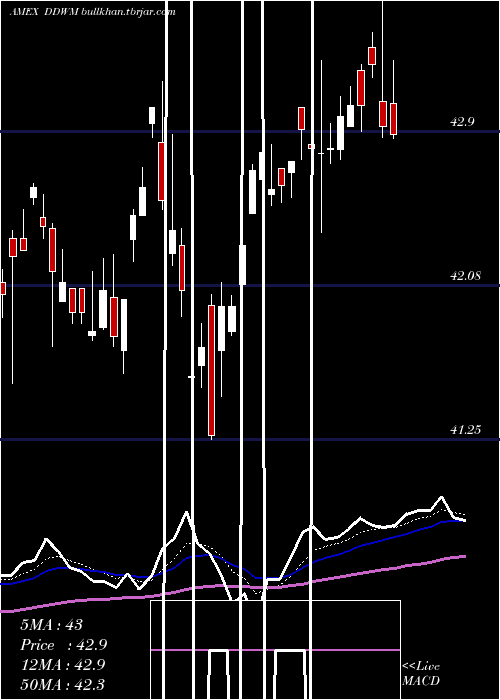
Task: Click the 5MA : 43 readout
Action: [x=51, y=625]
